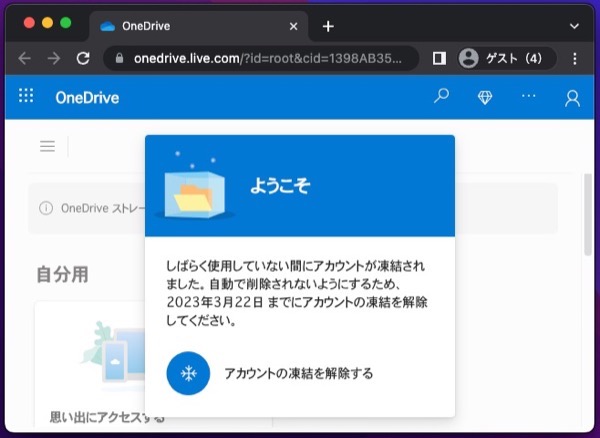Open OneDrive search

[441, 96]
